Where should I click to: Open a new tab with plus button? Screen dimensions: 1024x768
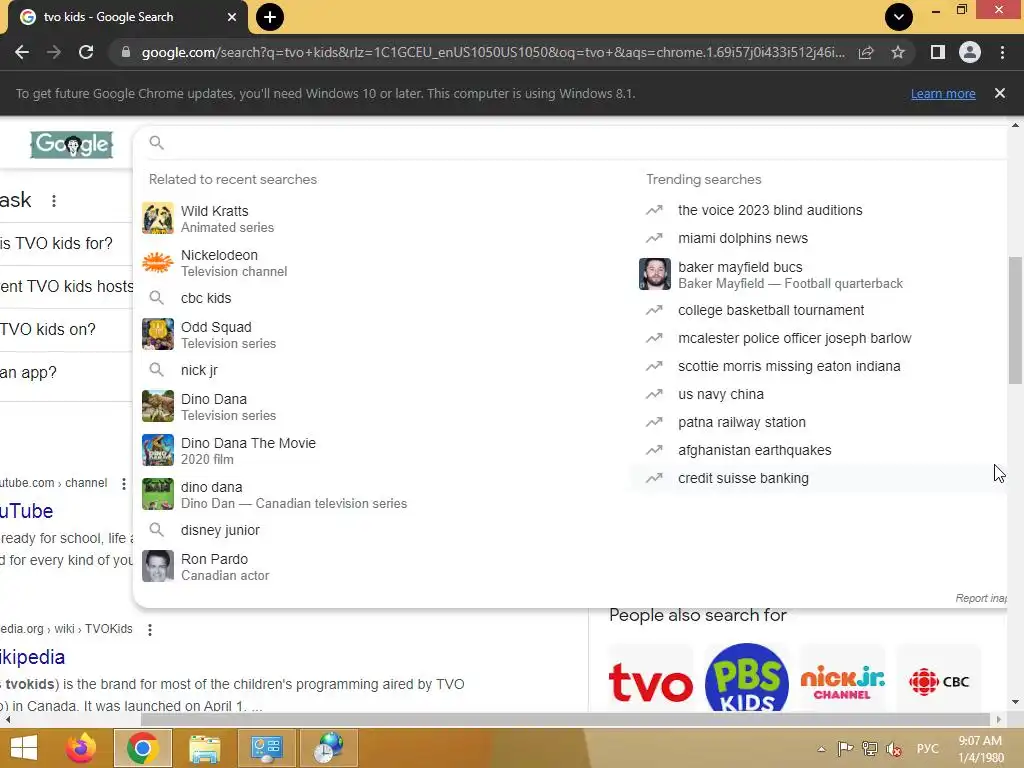click(270, 17)
